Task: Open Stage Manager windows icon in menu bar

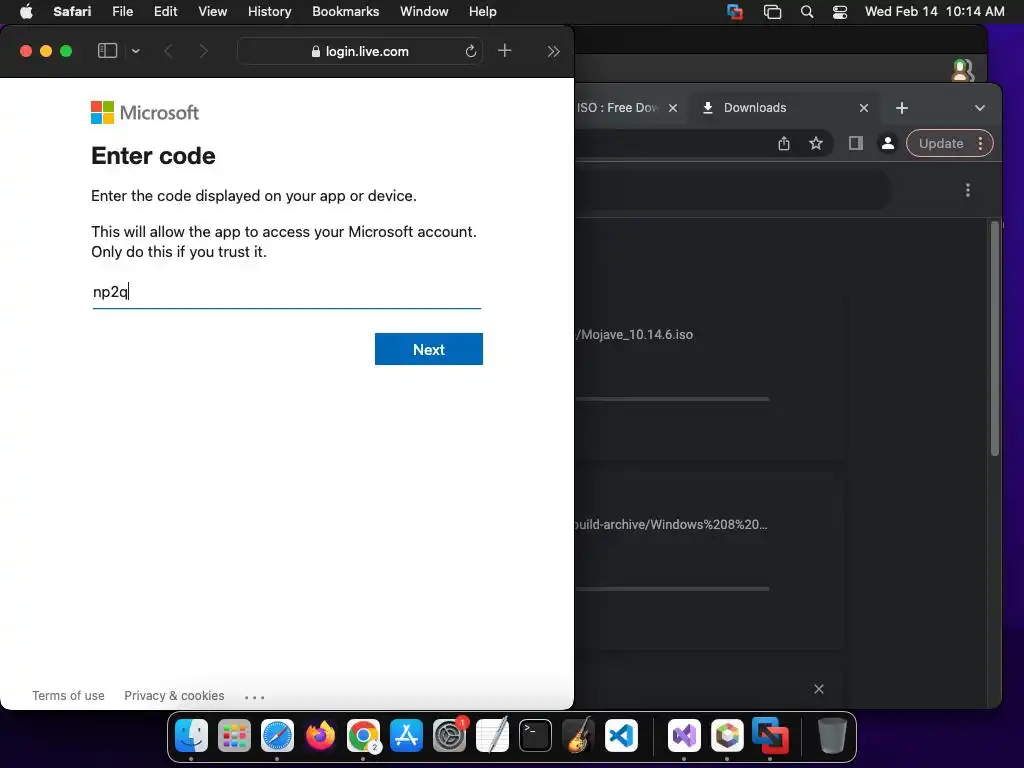Action: pos(773,12)
